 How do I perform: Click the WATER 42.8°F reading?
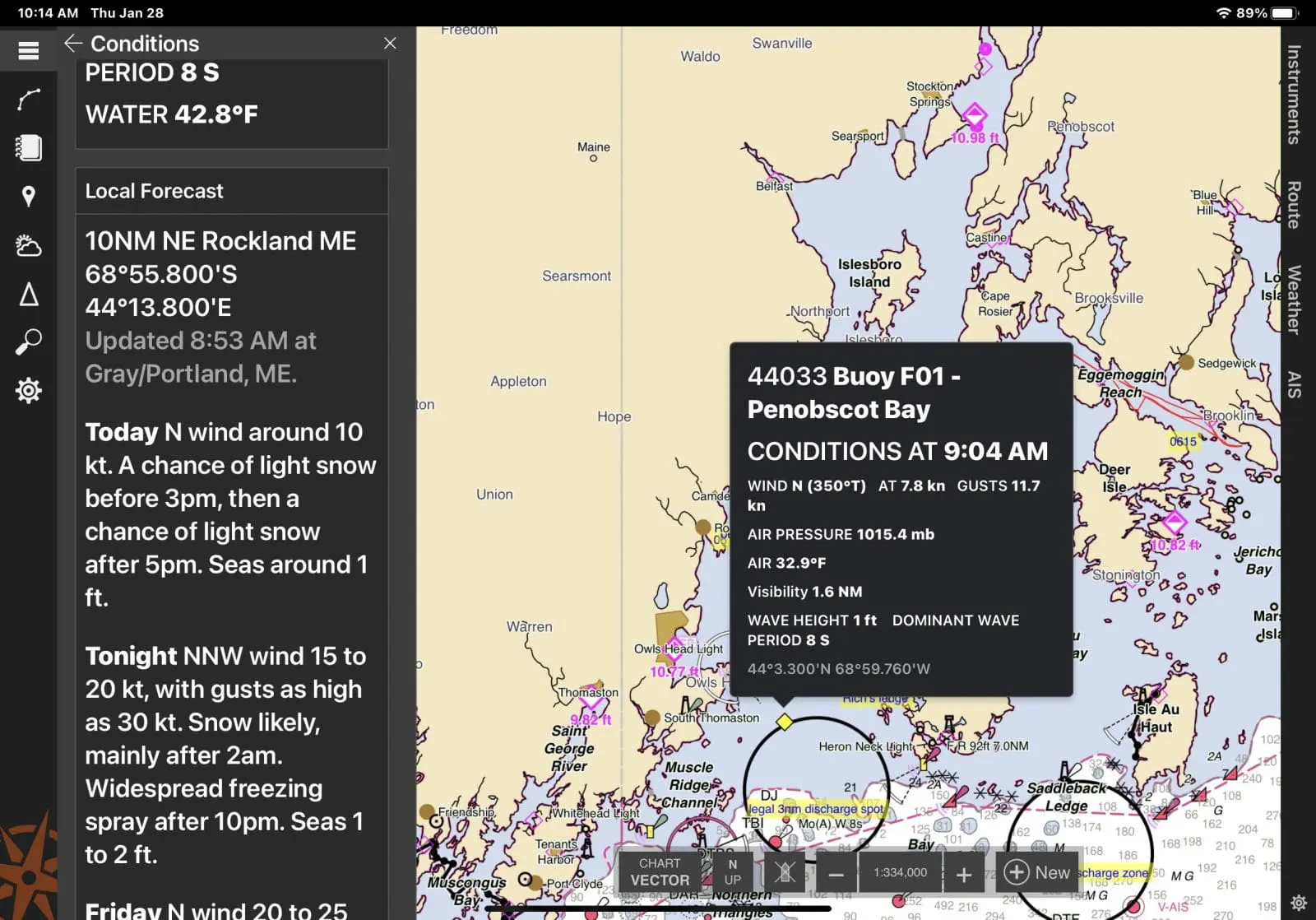pyautogui.click(x=171, y=114)
